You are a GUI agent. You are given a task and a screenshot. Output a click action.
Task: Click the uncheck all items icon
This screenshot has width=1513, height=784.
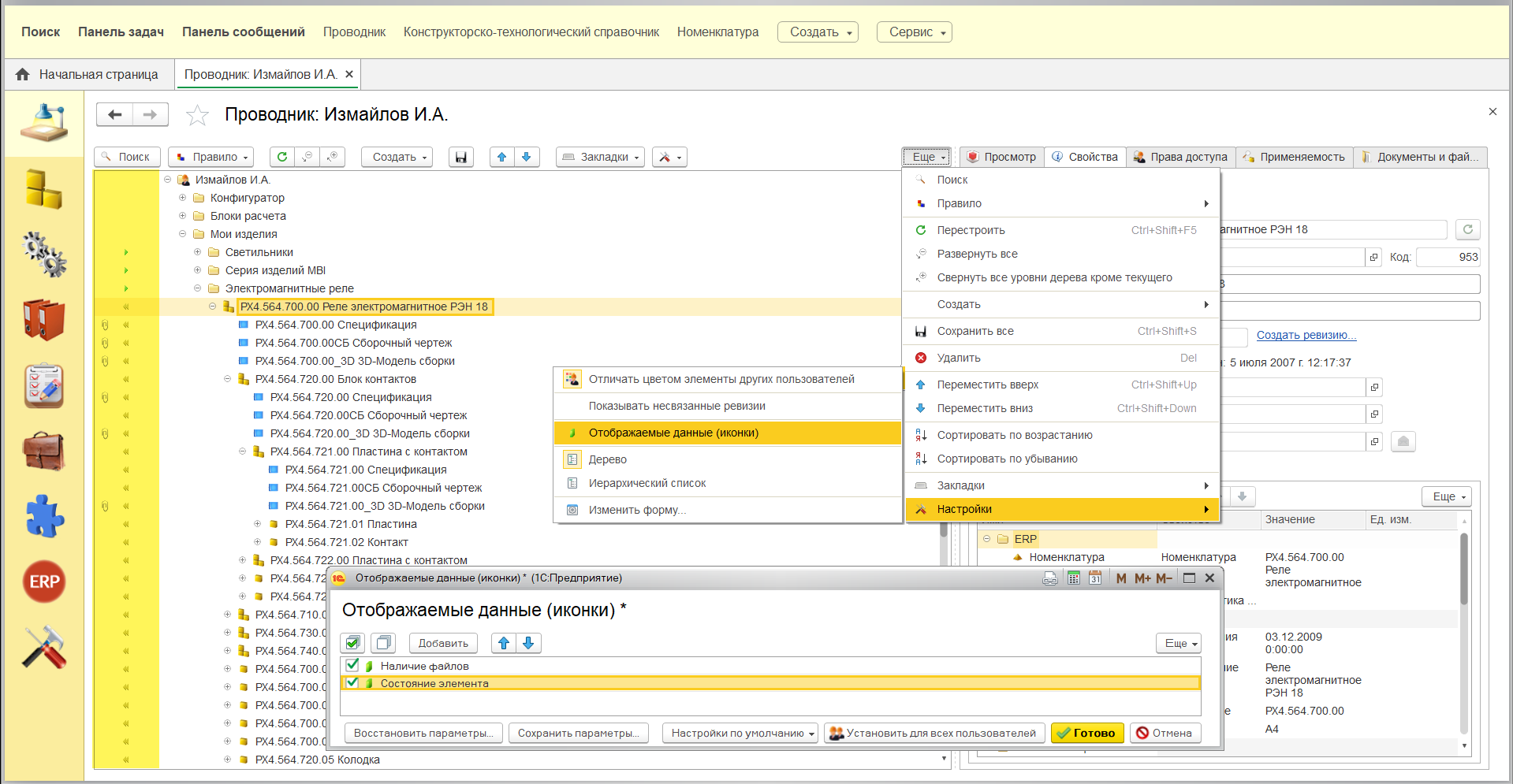coord(383,643)
